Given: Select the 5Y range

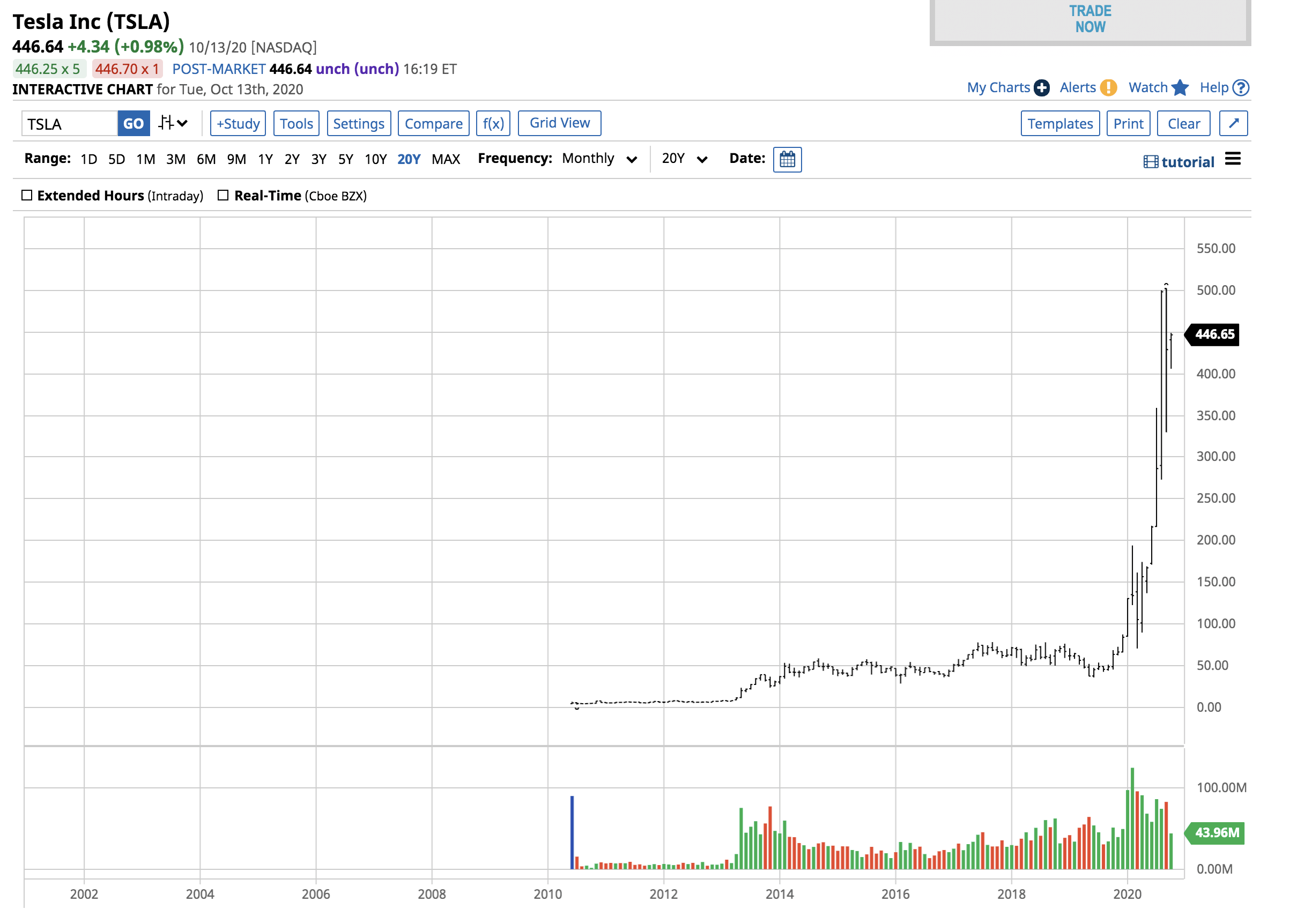Looking at the screenshot, I should pos(346,159).
